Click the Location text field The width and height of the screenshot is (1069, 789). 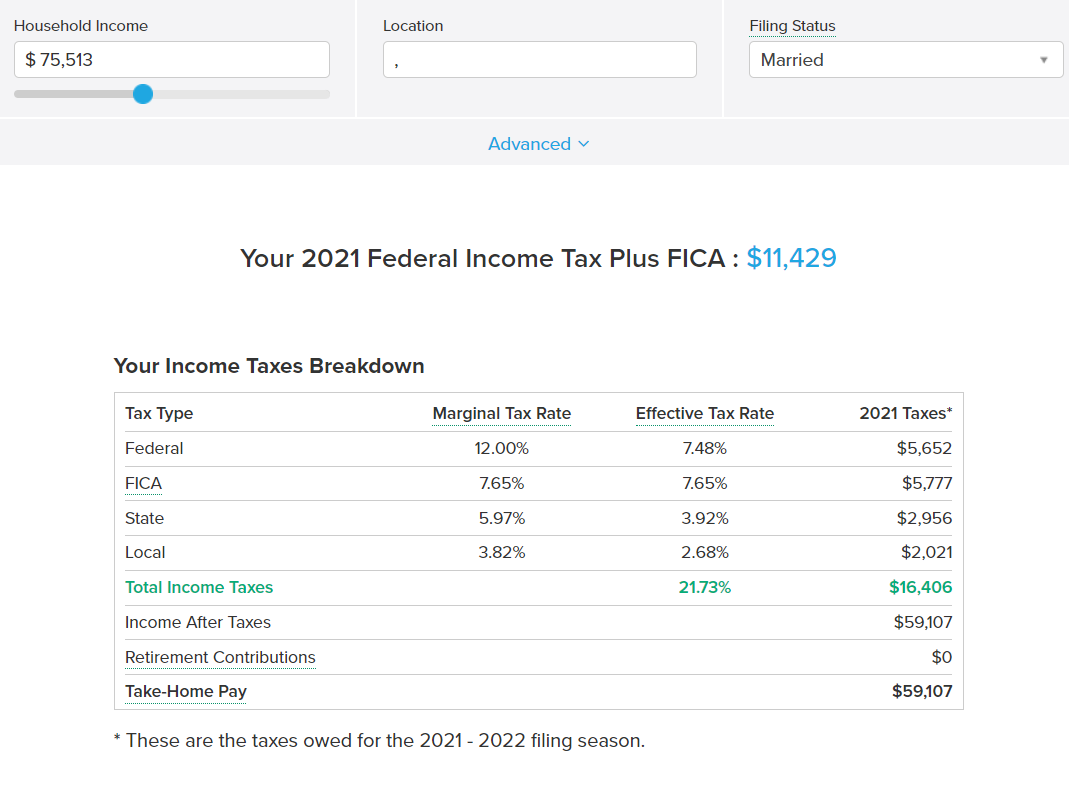[539, 60]
